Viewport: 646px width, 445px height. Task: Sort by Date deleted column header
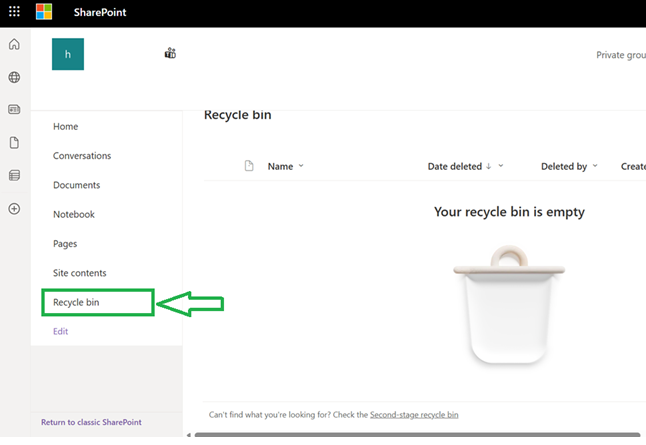click(x=454, y=166)
